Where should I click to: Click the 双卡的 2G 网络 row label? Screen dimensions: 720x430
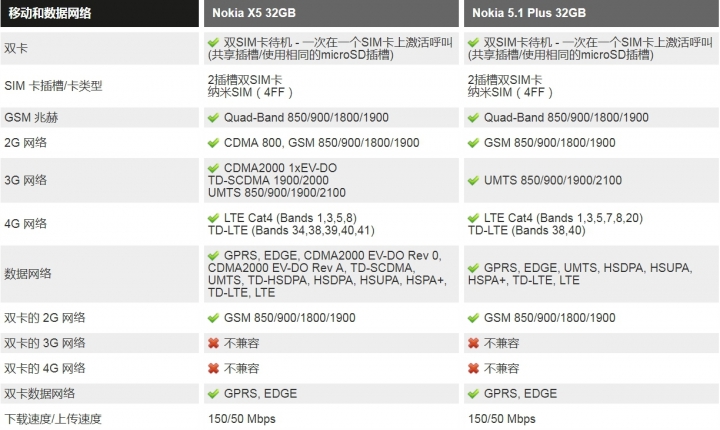45,318
